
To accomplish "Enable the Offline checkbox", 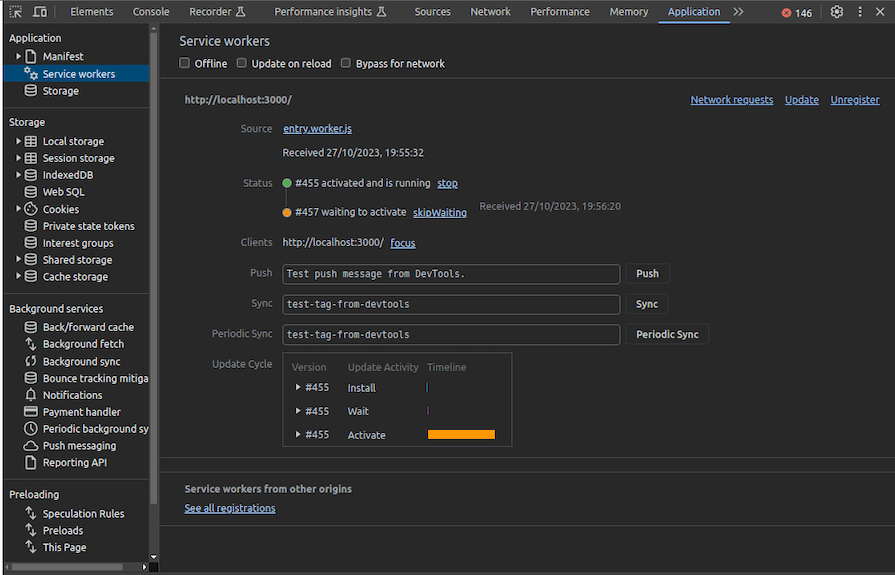I will coord(185,64).
